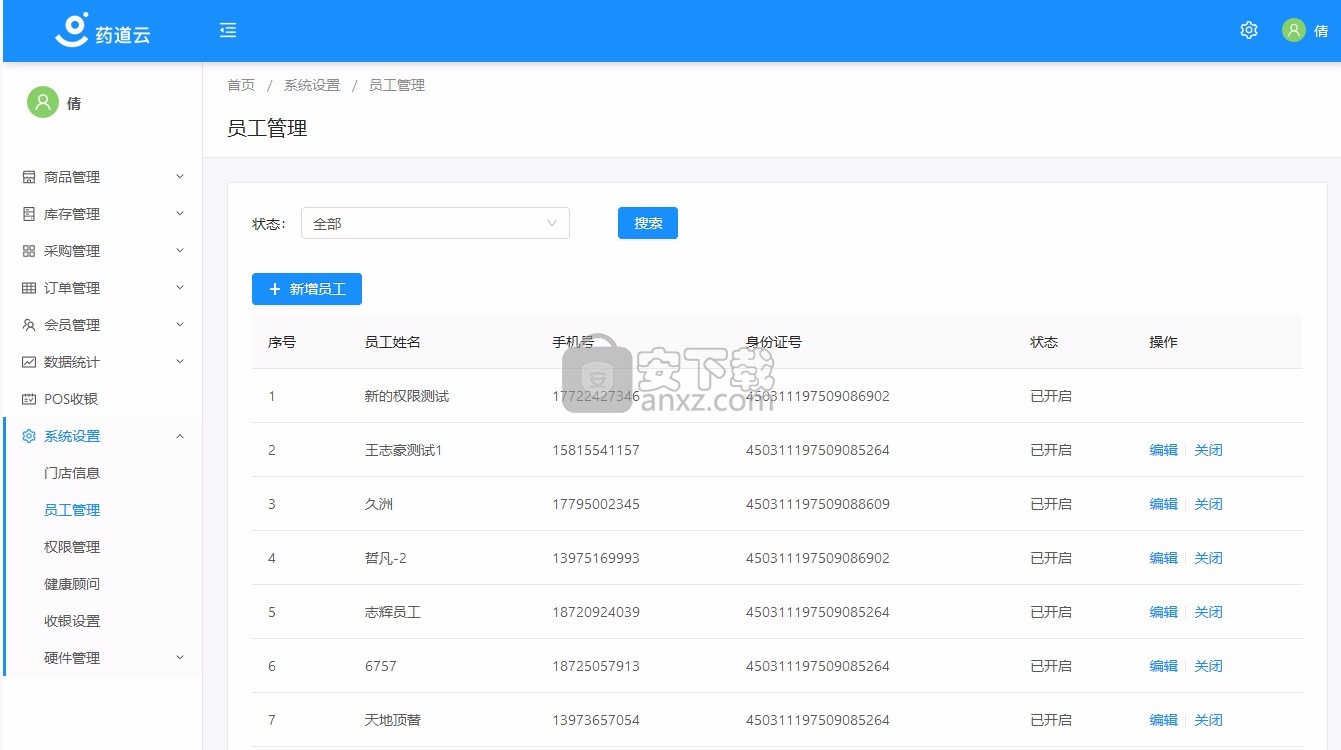Click the 搜索 button
Screen dimensions: 1341x750
(x=648, y=223)
